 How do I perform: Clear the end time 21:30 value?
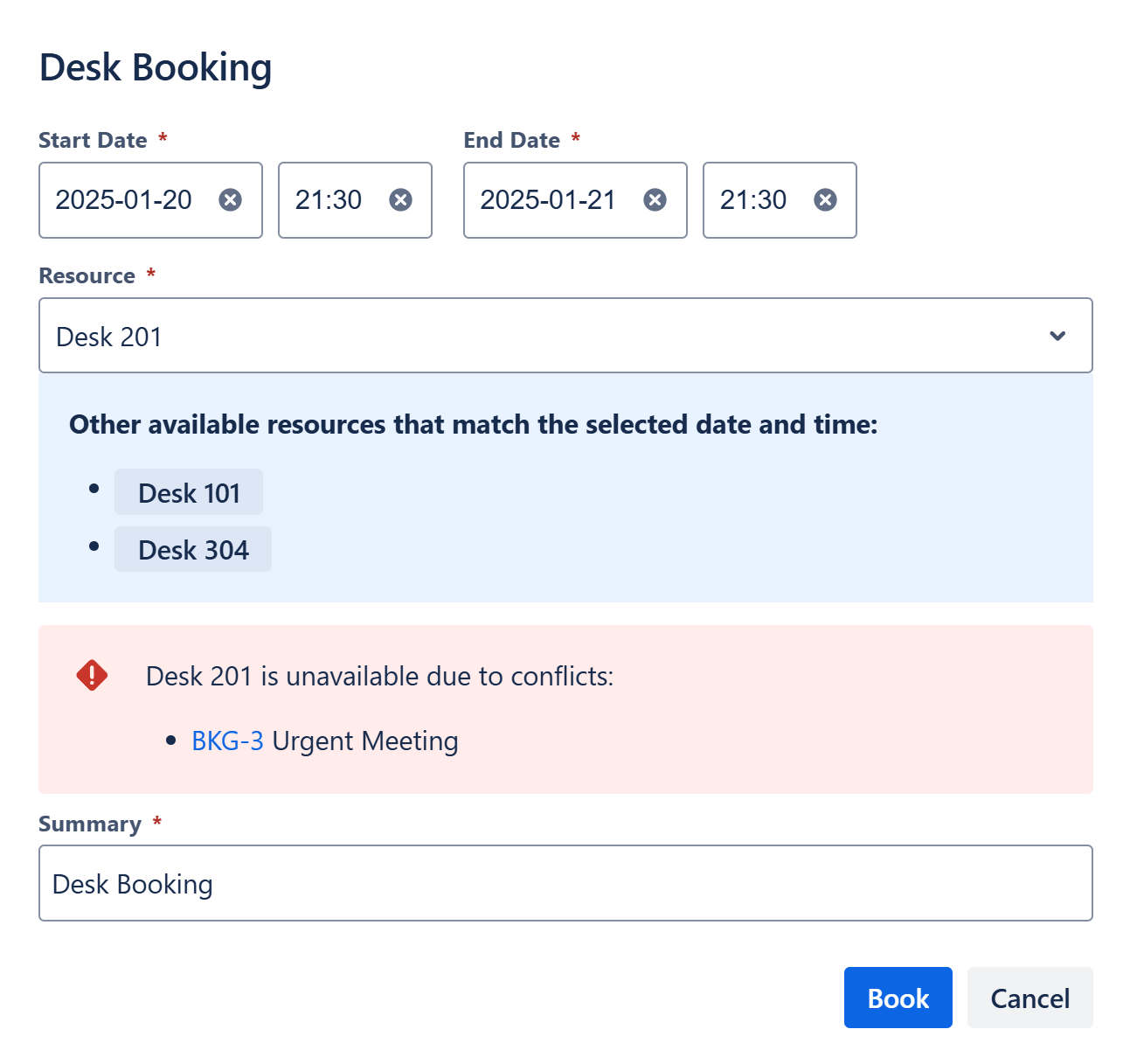coord(825,200)
